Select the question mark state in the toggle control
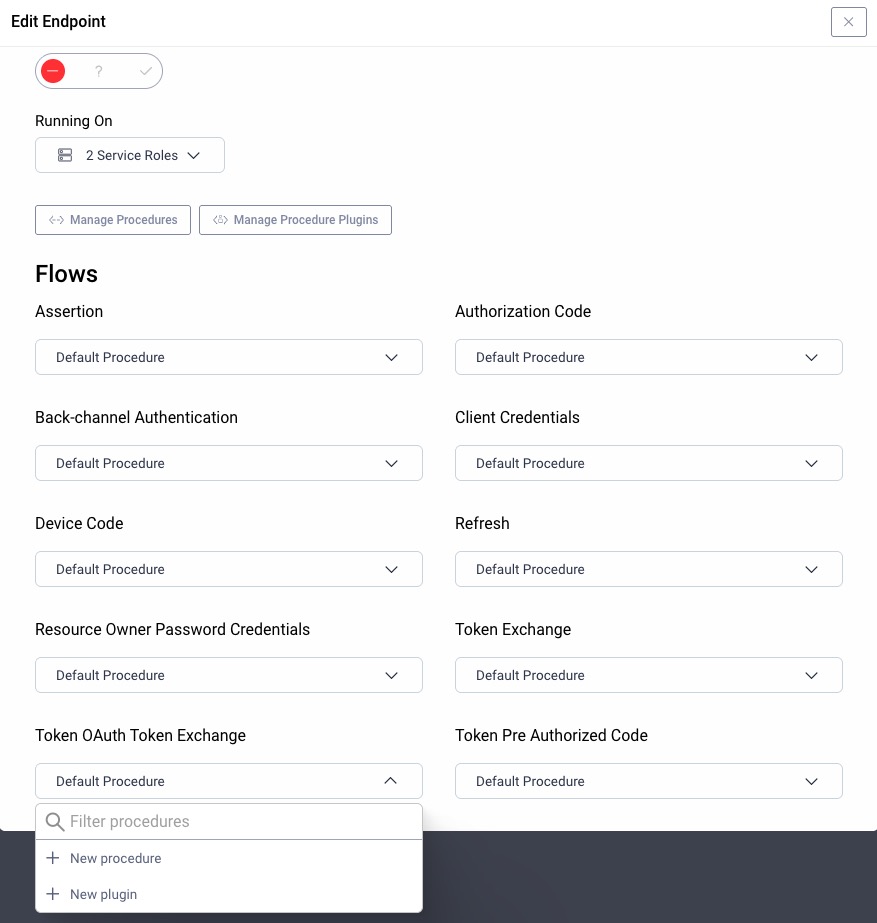The width and height of the screenshot is (877, 923). point(99,71)
